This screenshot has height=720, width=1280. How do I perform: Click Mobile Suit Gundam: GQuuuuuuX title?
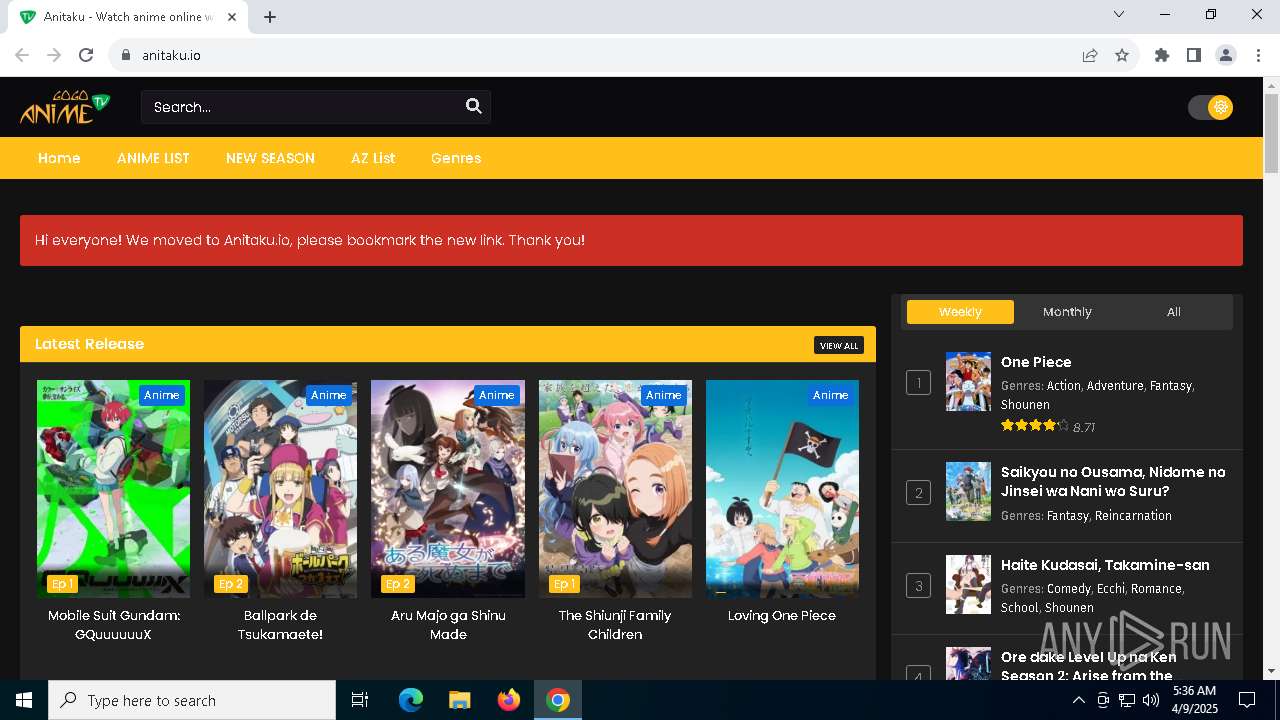click(x=114, y=625)
